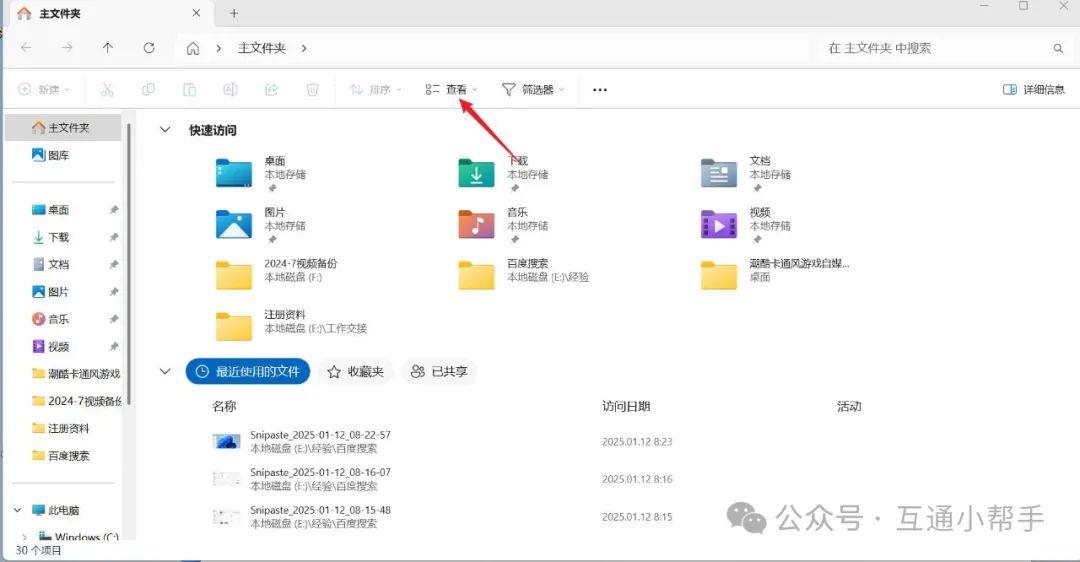Sort by the 访问日期 column header
Viewport: 1080px width, 562px height.
[625, 406]
